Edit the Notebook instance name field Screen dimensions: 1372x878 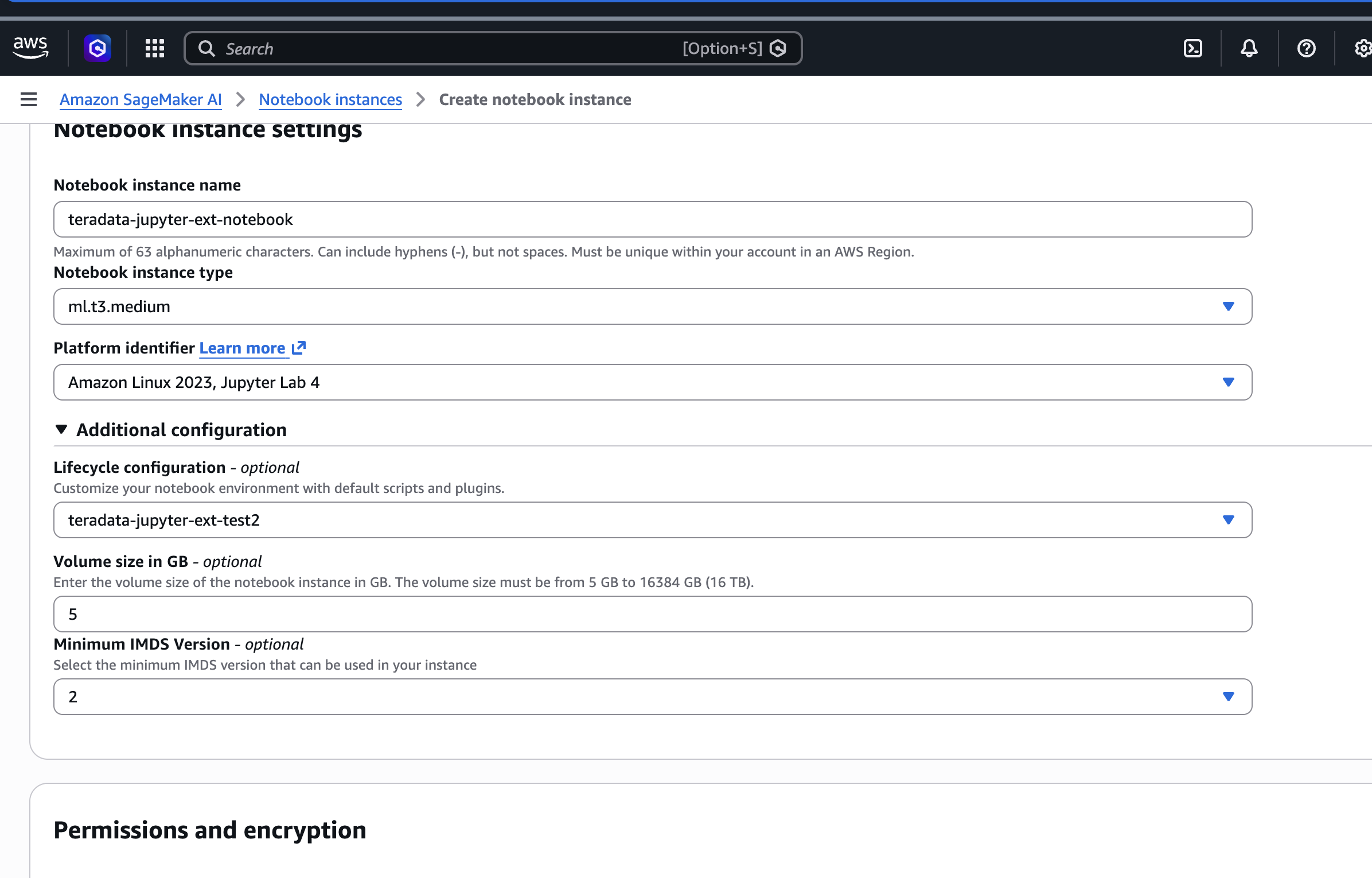click(x=653, y=219)
